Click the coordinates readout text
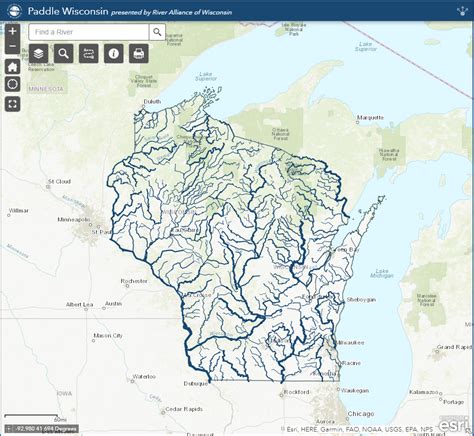Viewport: 474px width, 436px height. [x=46, y=429]
